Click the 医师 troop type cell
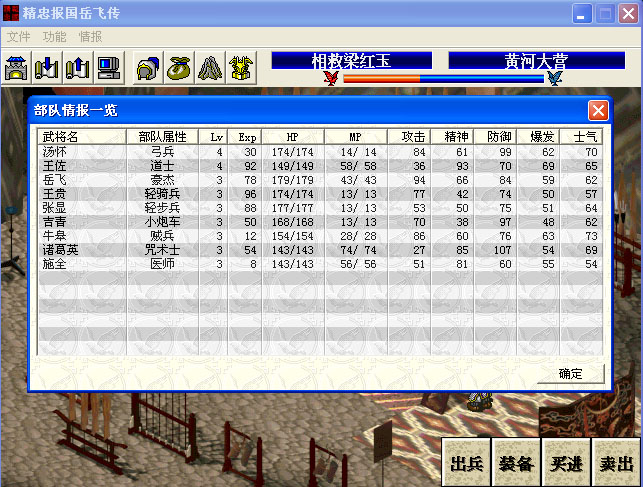Image resolution: width=643 pixels, height=487 pixels. point(162,264)
